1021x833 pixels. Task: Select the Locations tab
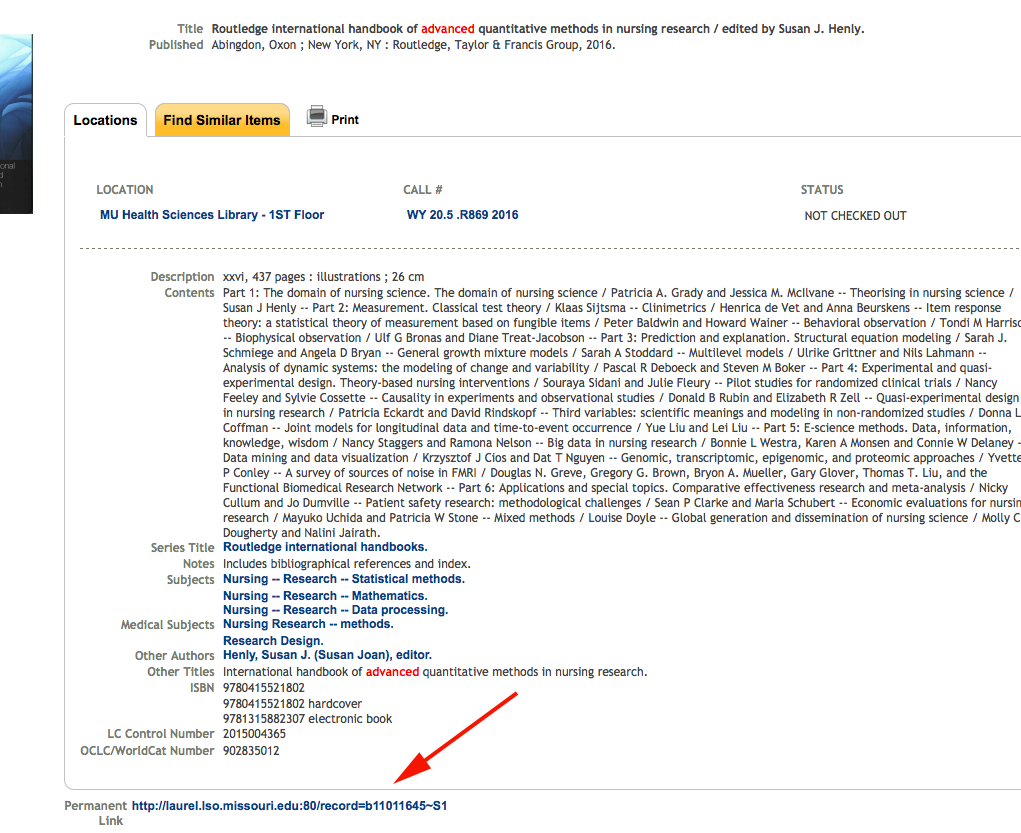coord(105,119)
